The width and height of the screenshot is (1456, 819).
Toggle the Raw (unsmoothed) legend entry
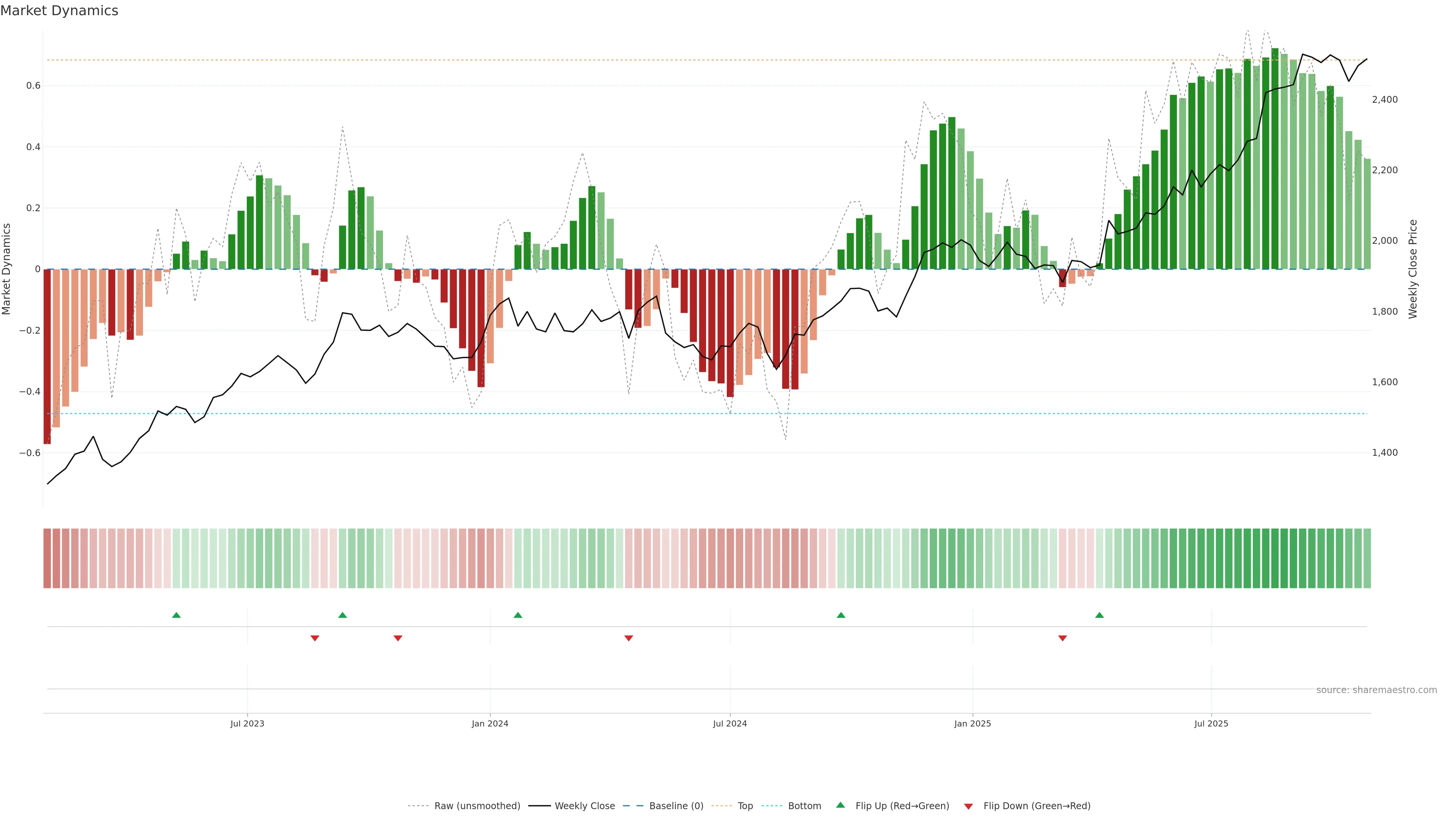(477, 806)
